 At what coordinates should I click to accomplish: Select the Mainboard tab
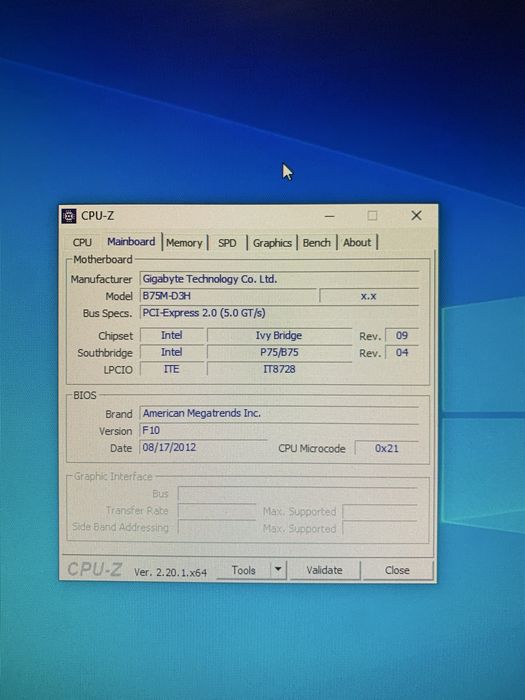coord(131,242)
